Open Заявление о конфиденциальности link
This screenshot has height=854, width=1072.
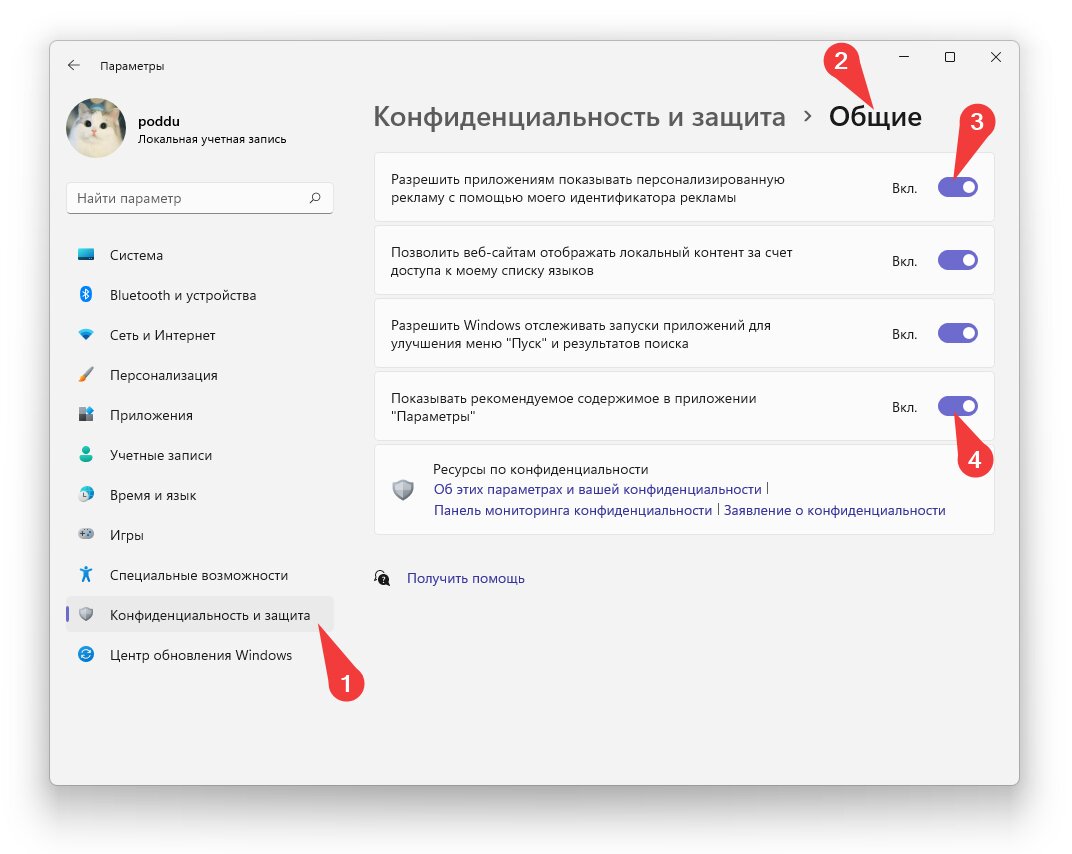tap(835, 510)
